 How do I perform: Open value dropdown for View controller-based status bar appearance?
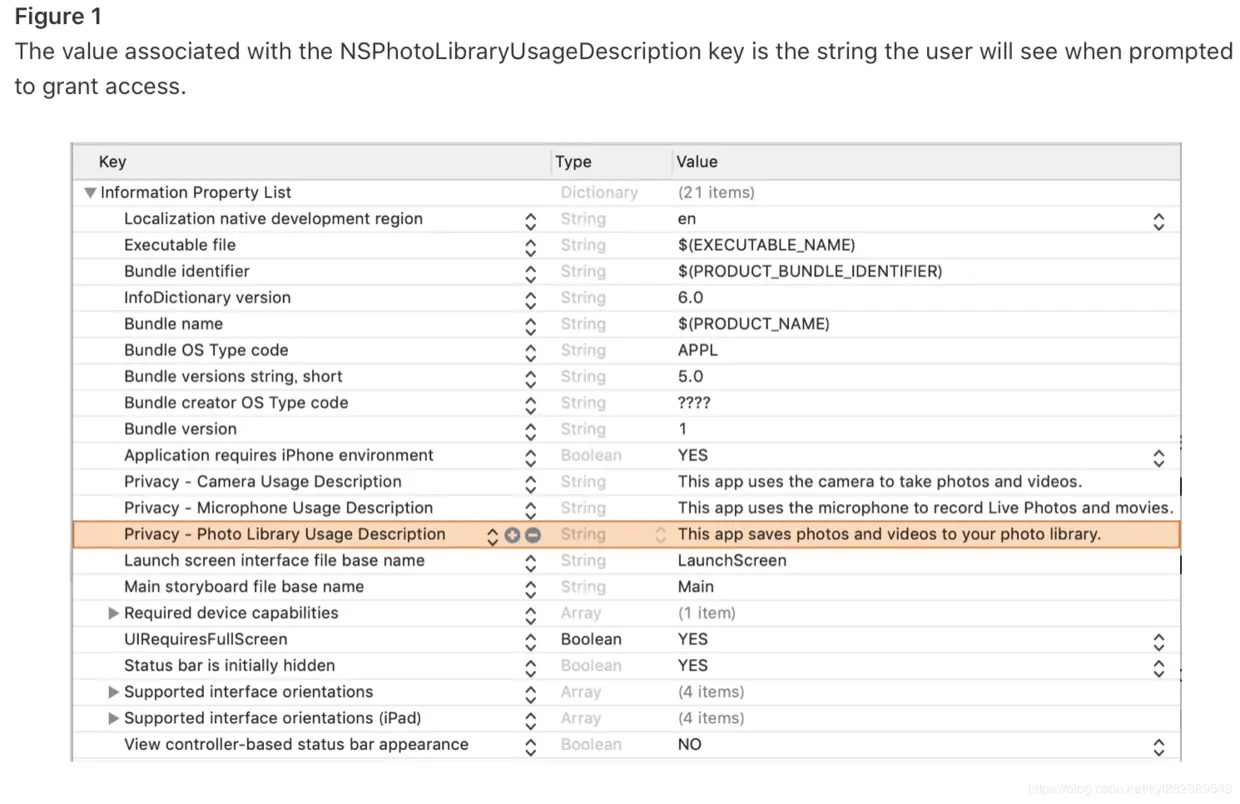[x=1159, y=745]
